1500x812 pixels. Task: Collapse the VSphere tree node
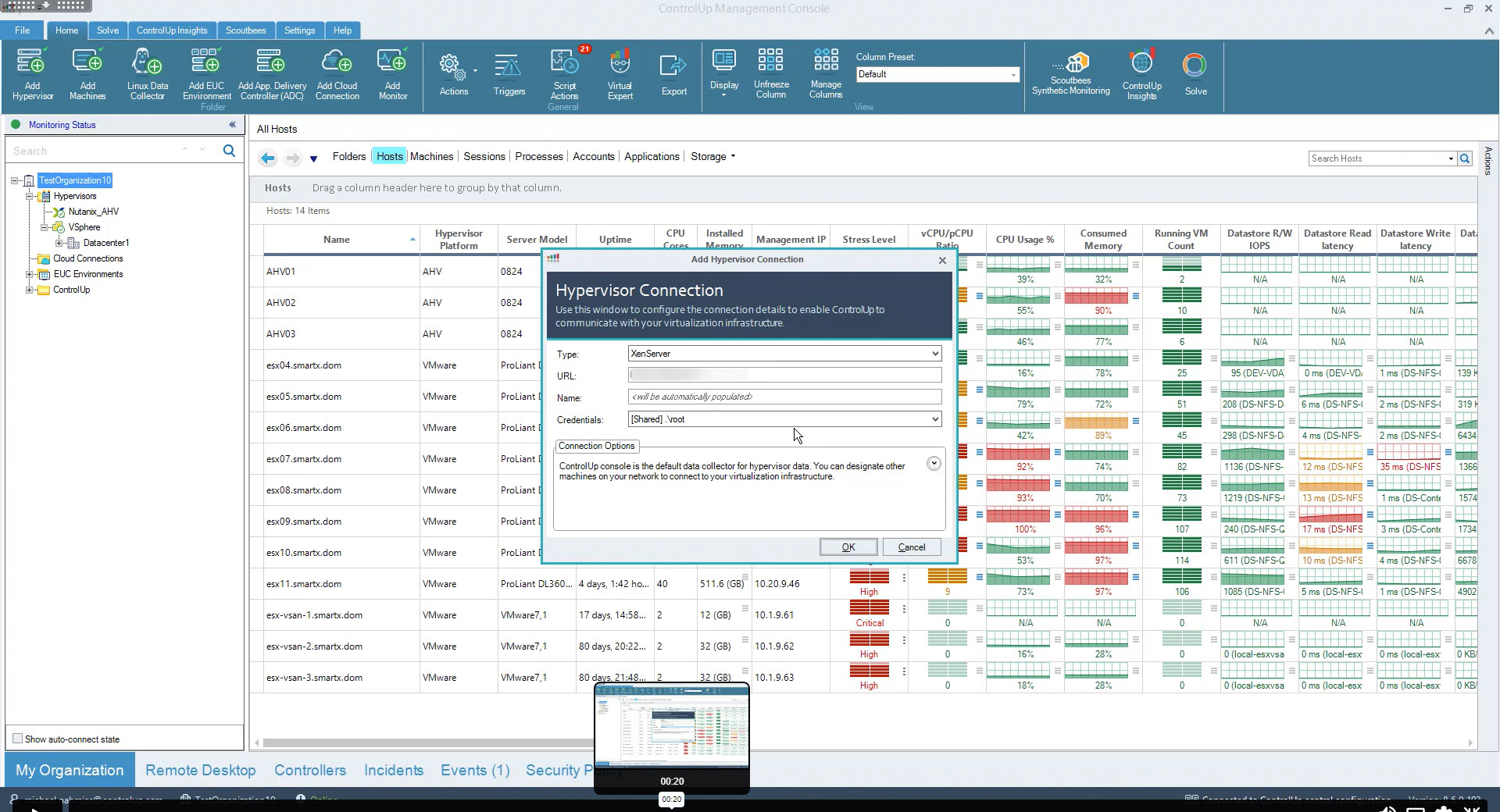(45, 227)
